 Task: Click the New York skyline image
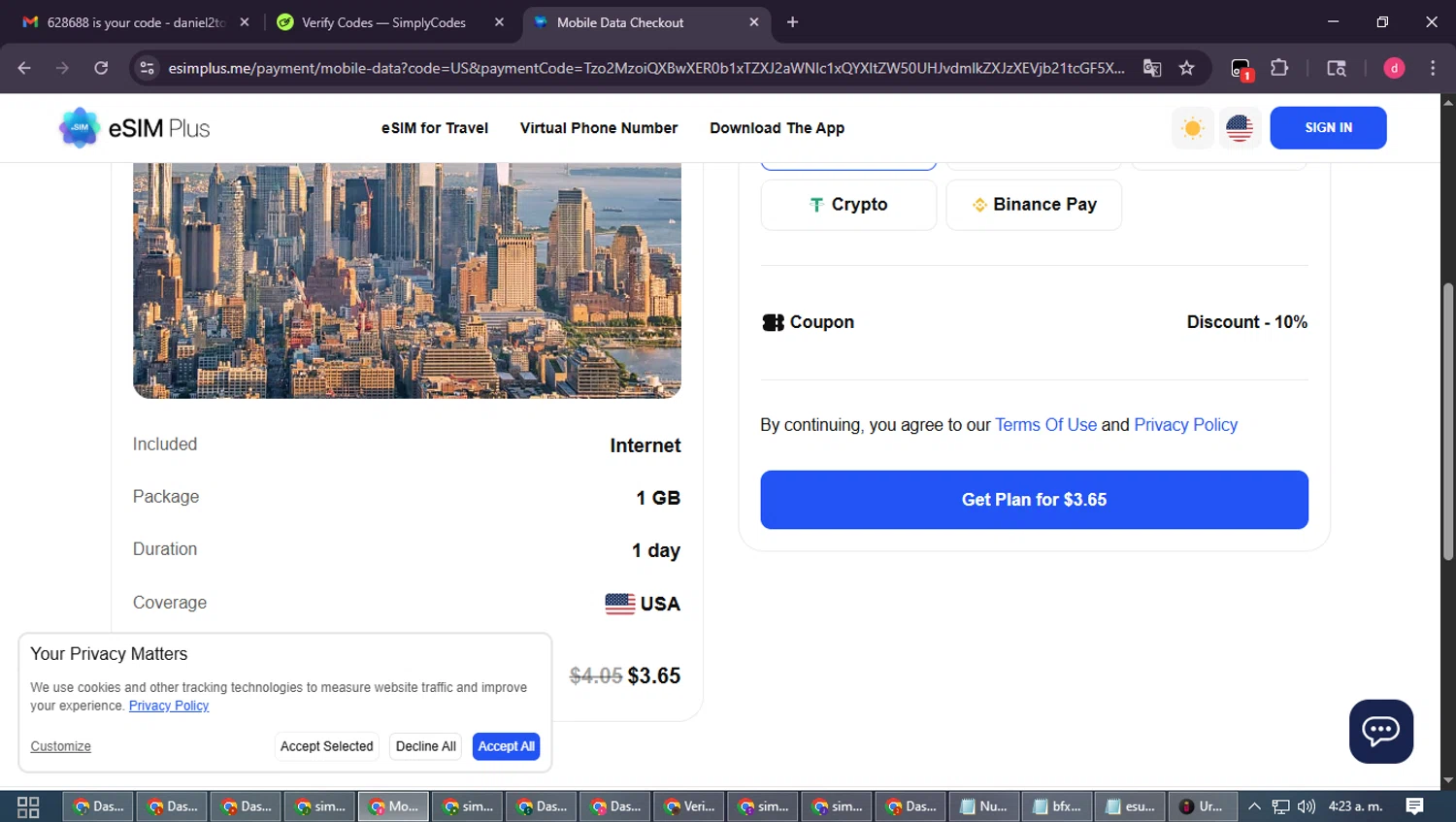[x=407, y=280]
